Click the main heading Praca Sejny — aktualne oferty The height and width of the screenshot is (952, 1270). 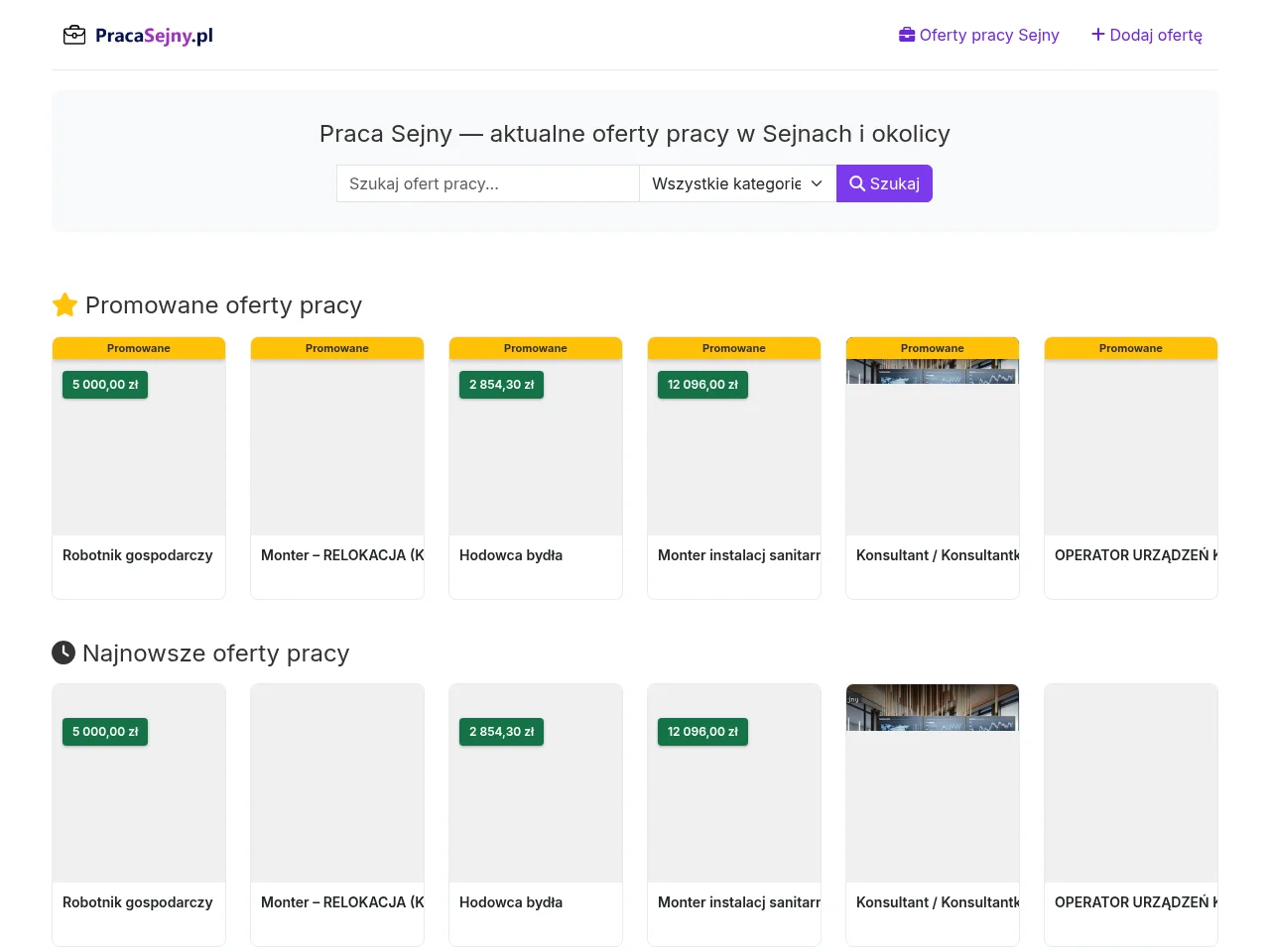635,134
